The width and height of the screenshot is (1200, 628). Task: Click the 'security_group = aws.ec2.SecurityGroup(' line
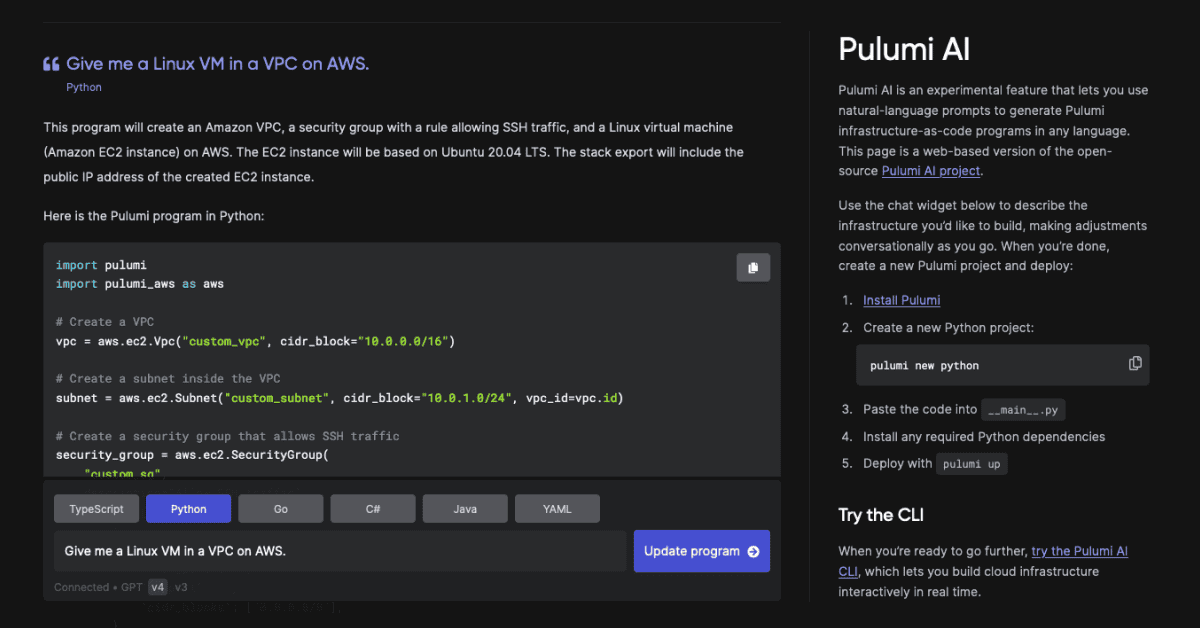(192, 455)
